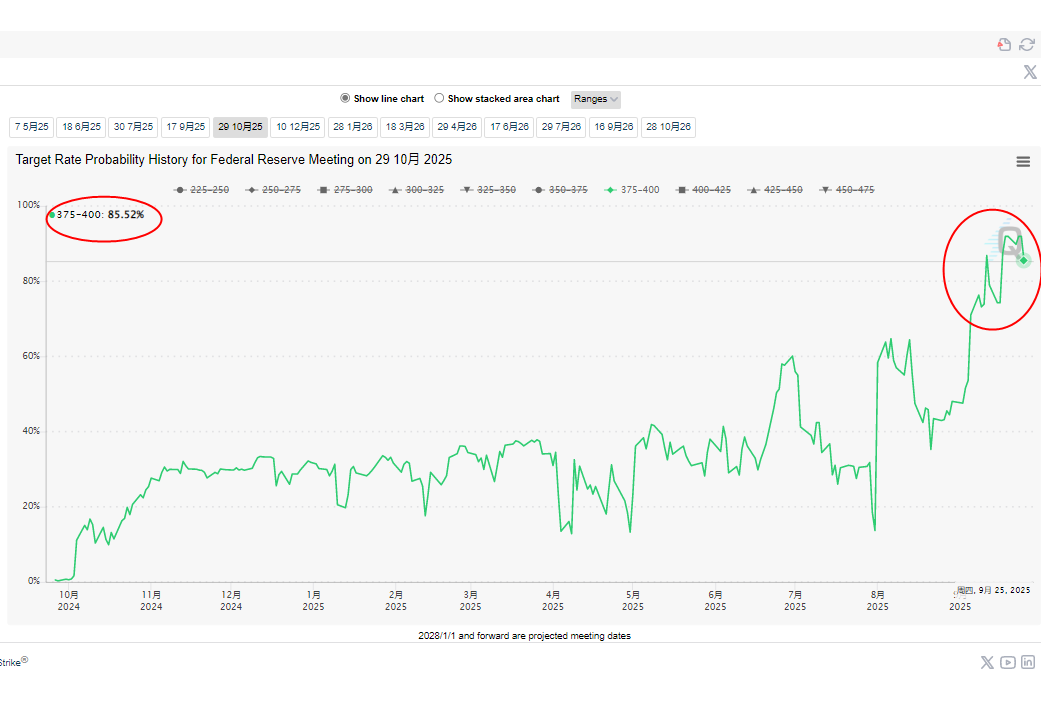Click the projected meeting dates footnote
The height and width of the screenshot is (726, 1041).
(x=524, y=636)
